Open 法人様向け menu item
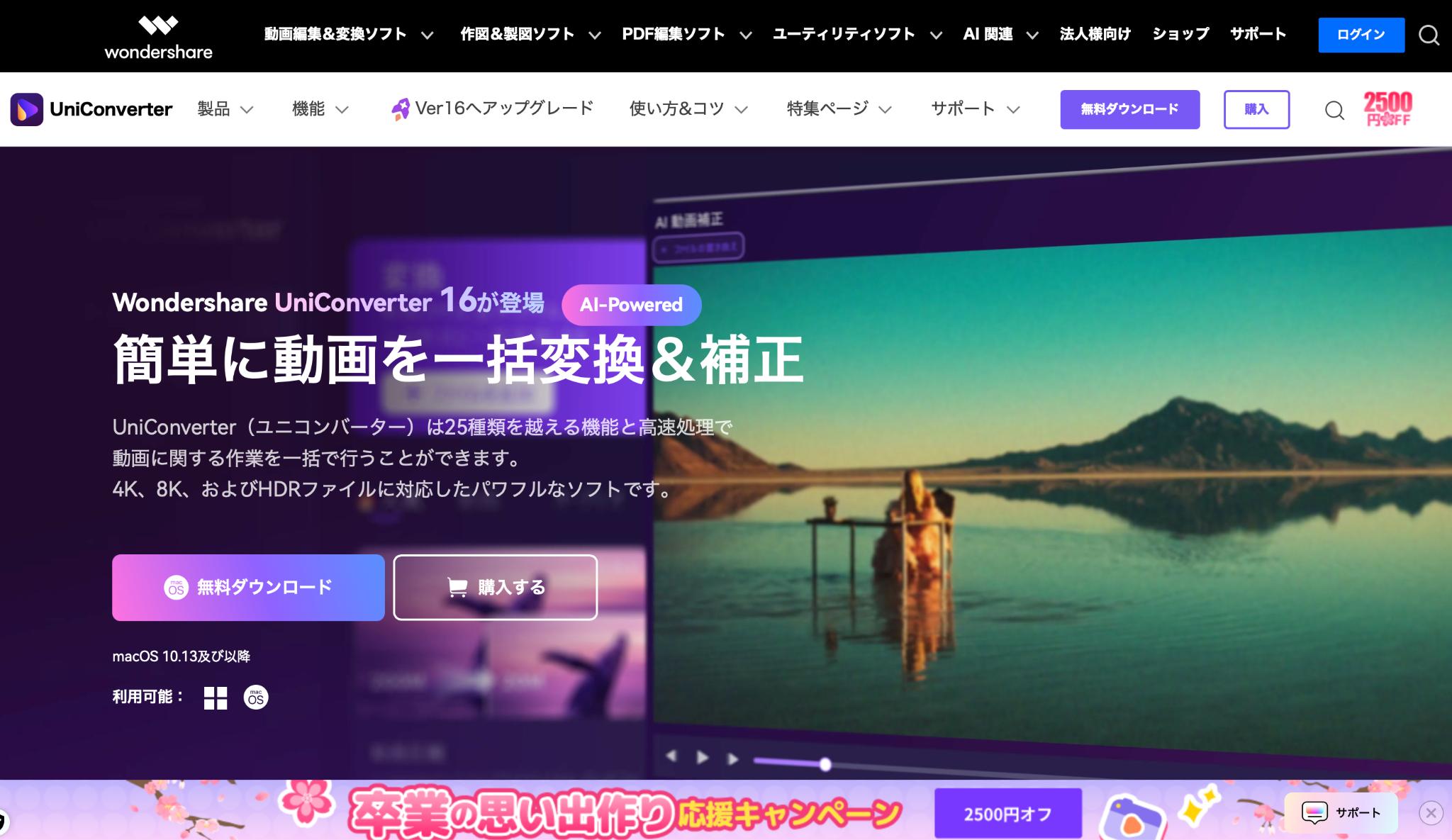The image size is (1452, 840). click(1095, 34)
